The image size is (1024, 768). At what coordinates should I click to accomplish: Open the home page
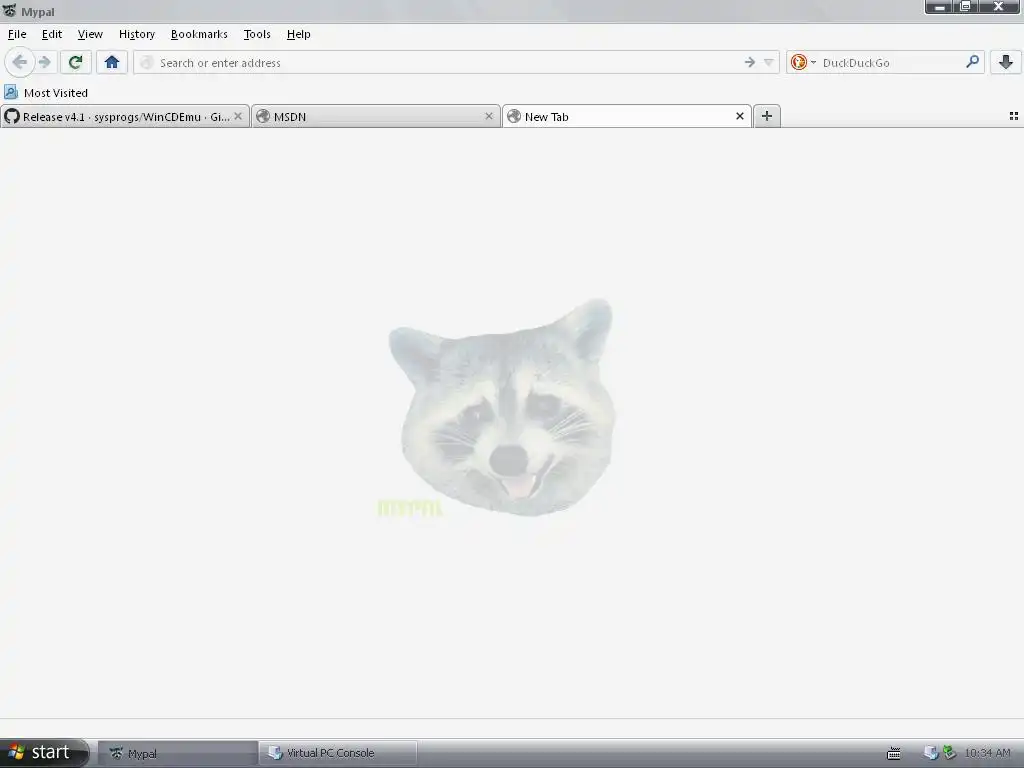[x=112, y=63]
